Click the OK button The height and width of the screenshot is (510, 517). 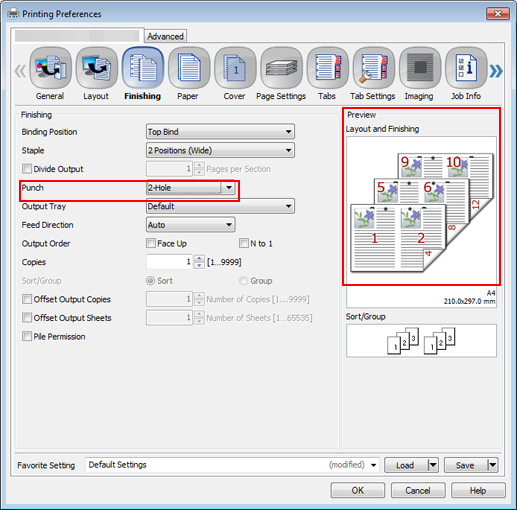click(358, 490)
